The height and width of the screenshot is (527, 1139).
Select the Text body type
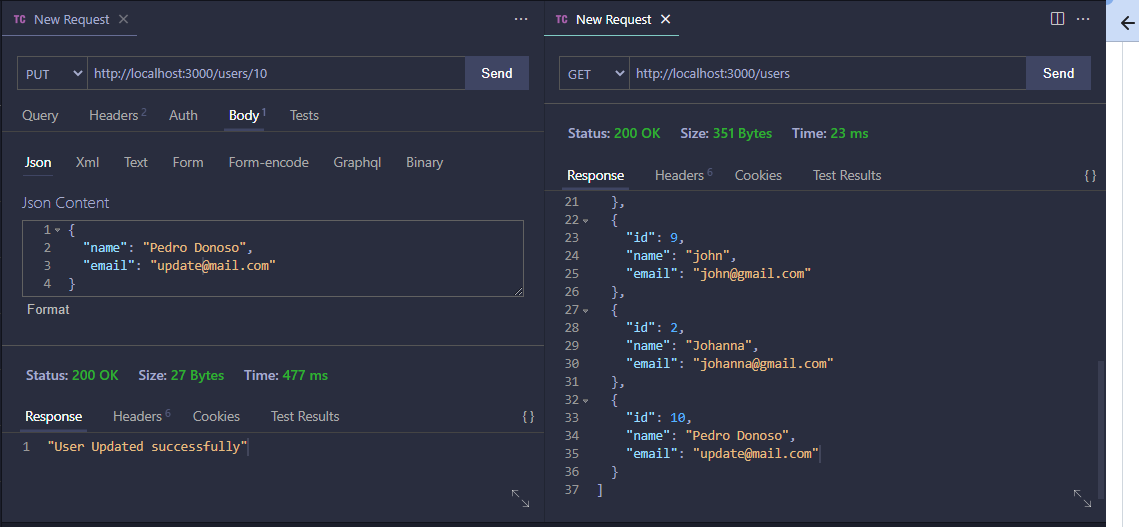(136, 163)
